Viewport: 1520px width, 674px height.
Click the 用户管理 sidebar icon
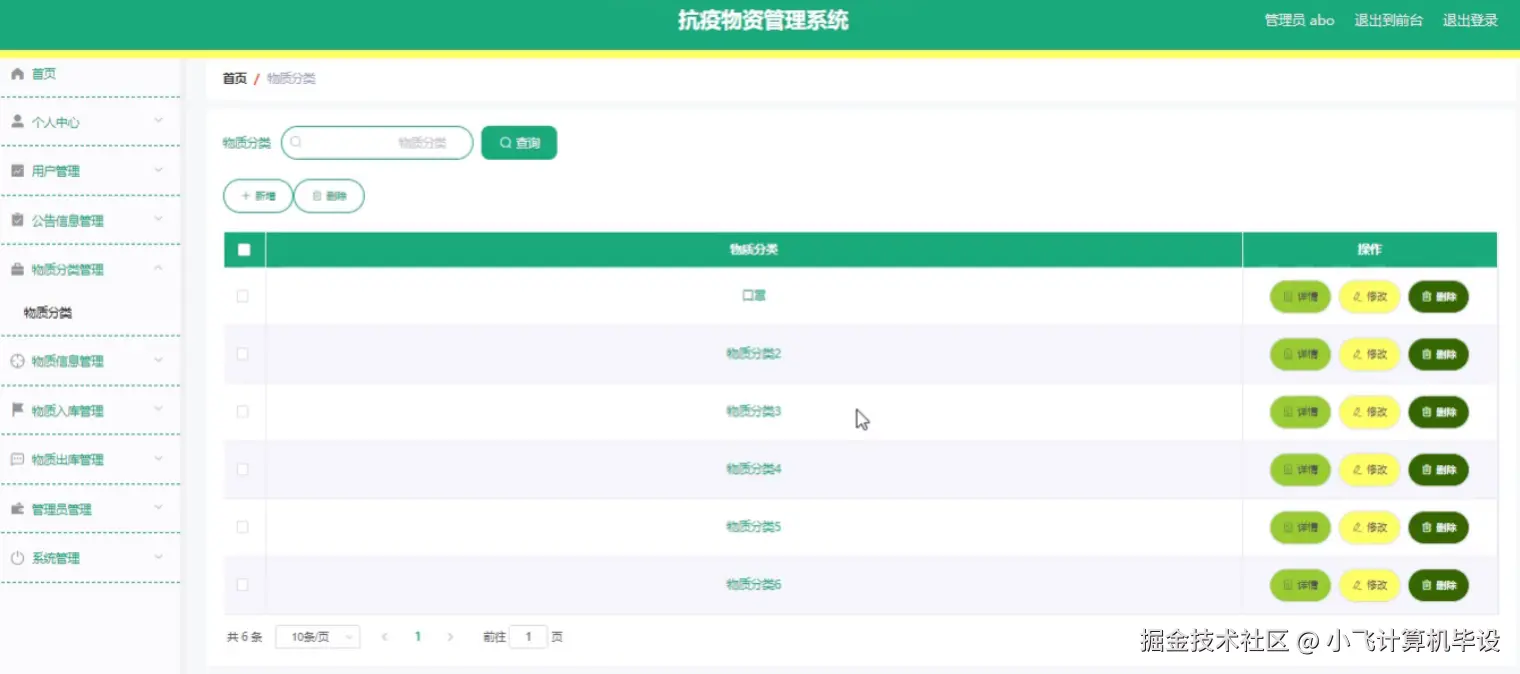(17, 170)
